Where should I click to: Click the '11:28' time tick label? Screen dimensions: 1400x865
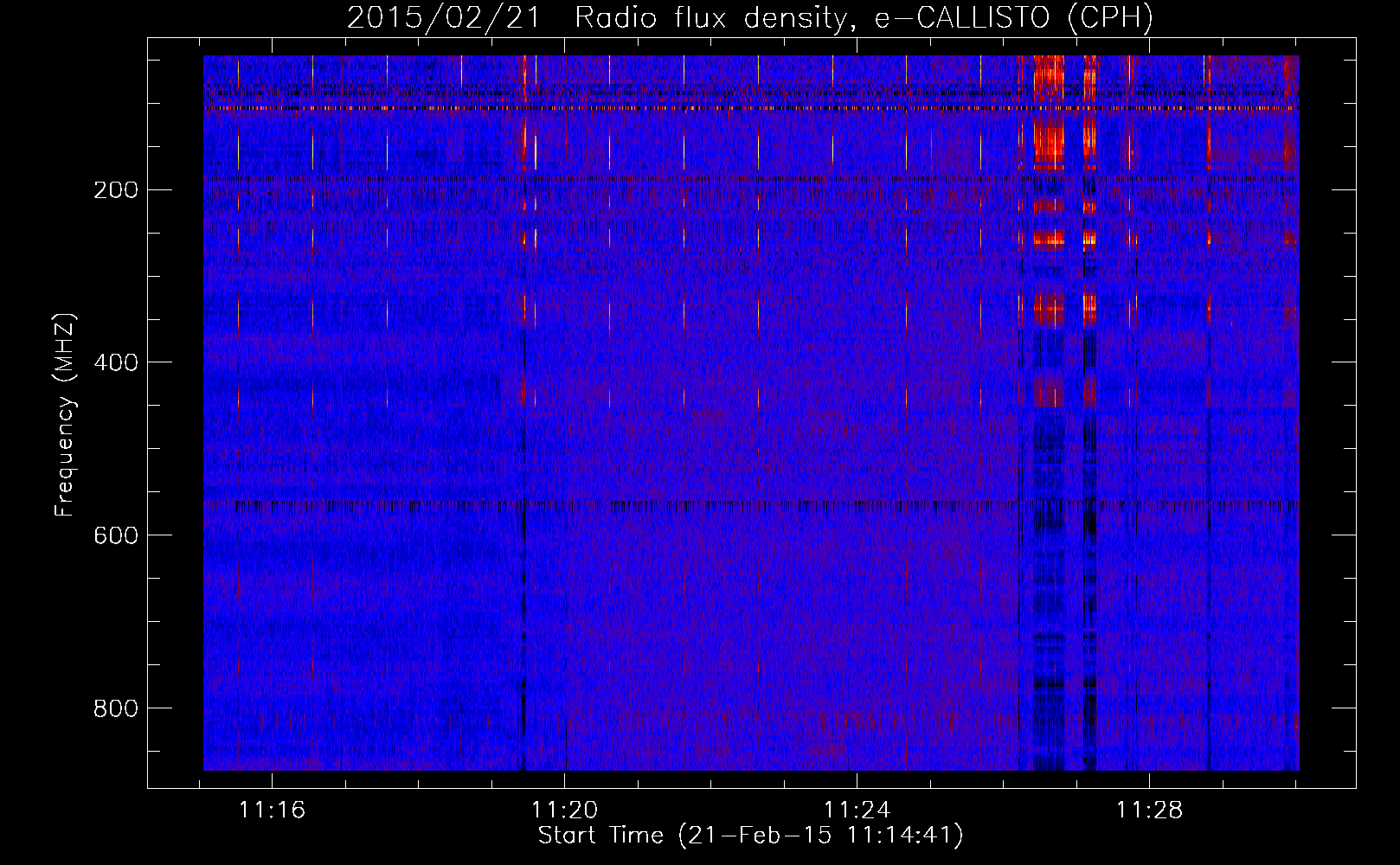[1150, 811]
